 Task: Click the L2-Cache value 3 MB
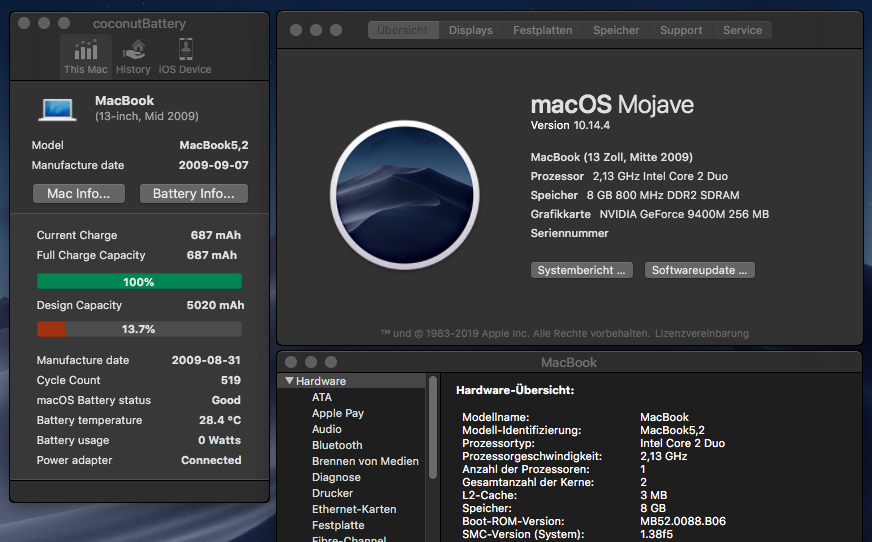coord(653,495)
